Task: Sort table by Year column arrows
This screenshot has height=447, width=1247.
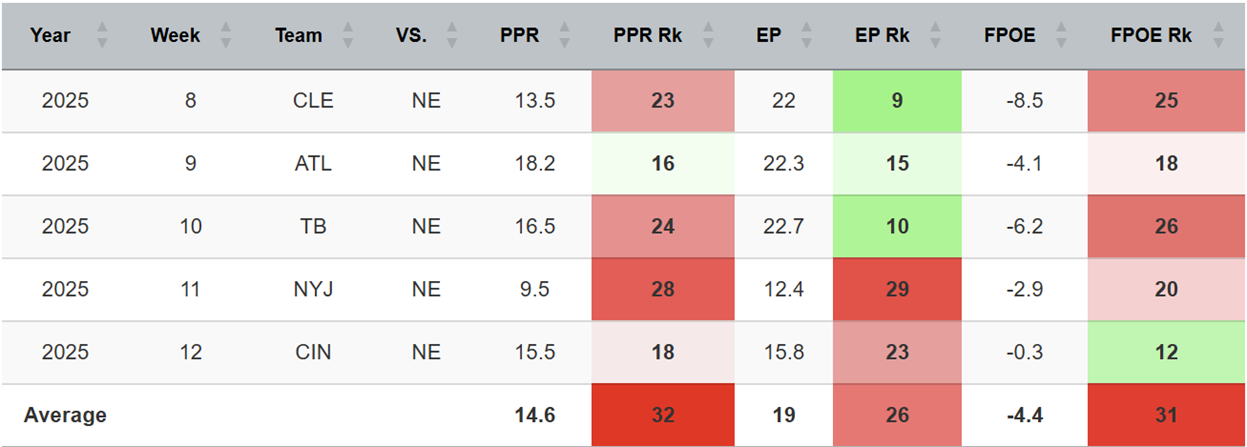Action: (101, 36)
